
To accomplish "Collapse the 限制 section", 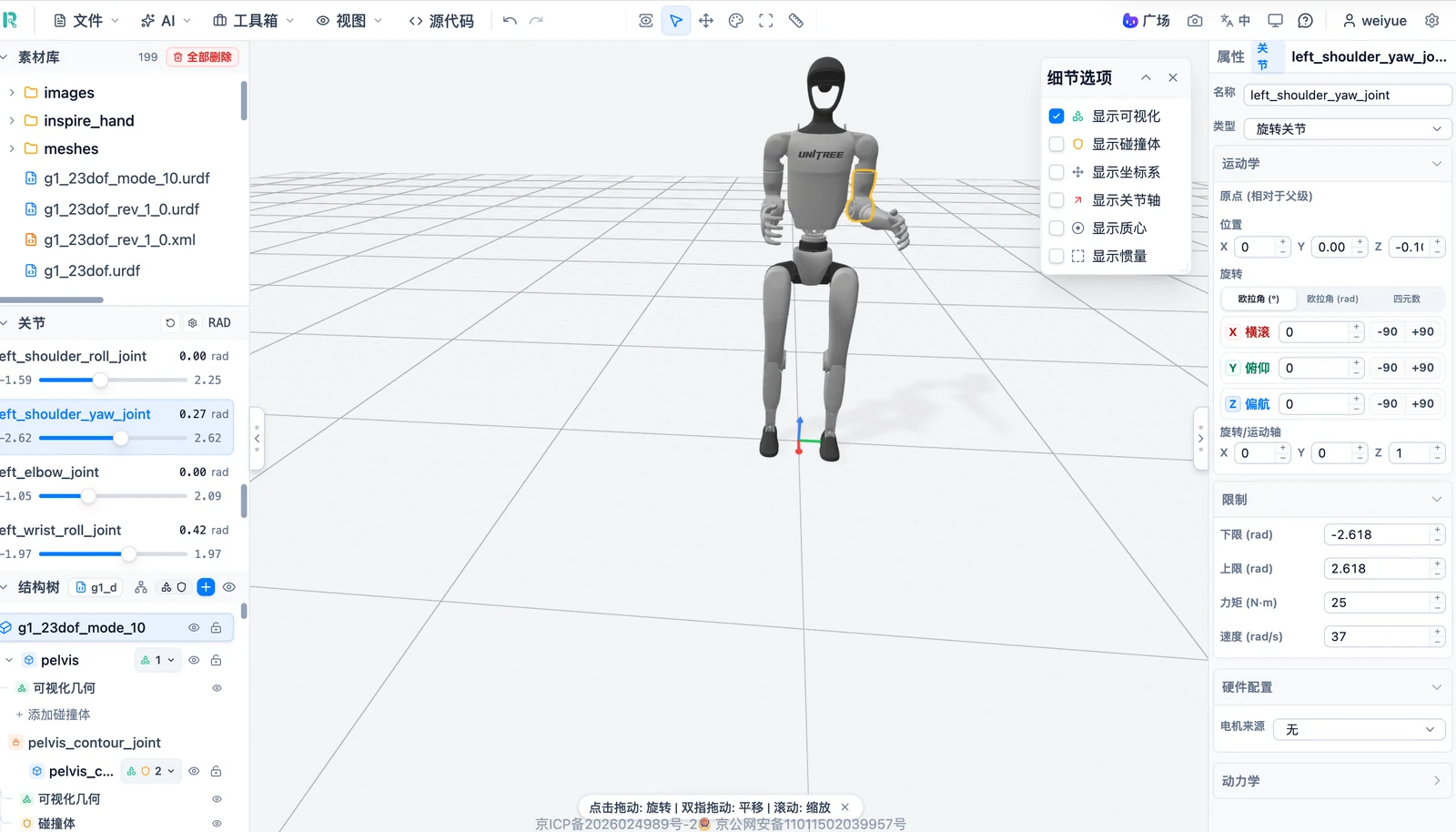I will pos(1331,500).
